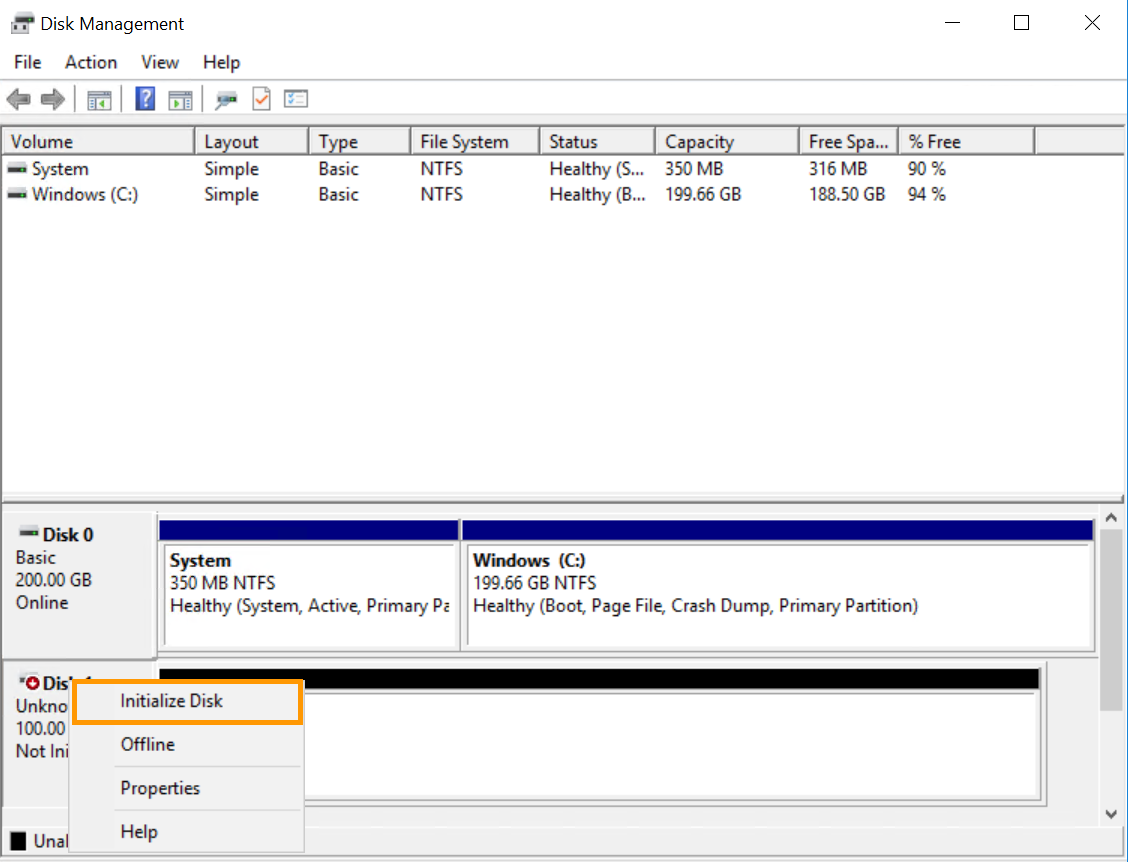The height and width of the screenshot is (862, 1128).
Task: Open the View menu
Action: (x=159, y=62)
